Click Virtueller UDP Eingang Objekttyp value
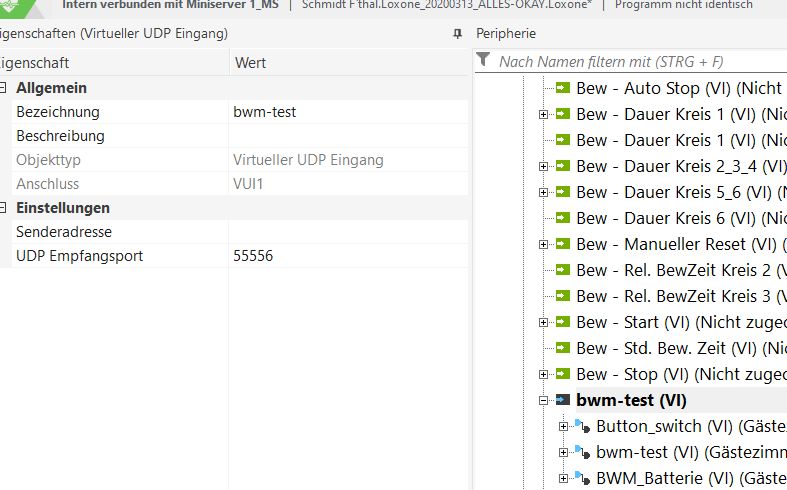Image resolution: width=787 pixels, height=490 pixels. (x=308, y=160)
